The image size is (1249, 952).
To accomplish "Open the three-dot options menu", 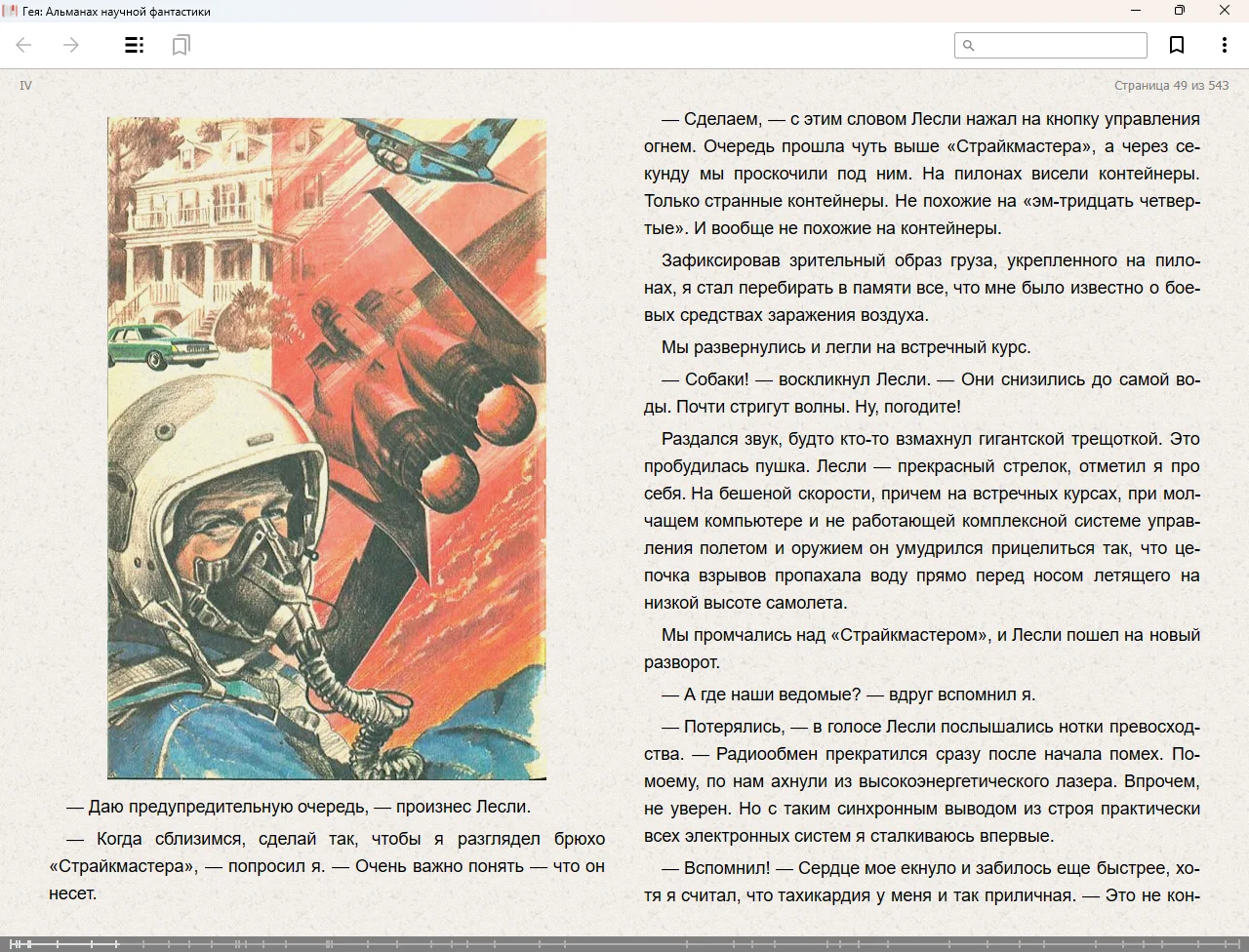I will tap(1224, 45).
